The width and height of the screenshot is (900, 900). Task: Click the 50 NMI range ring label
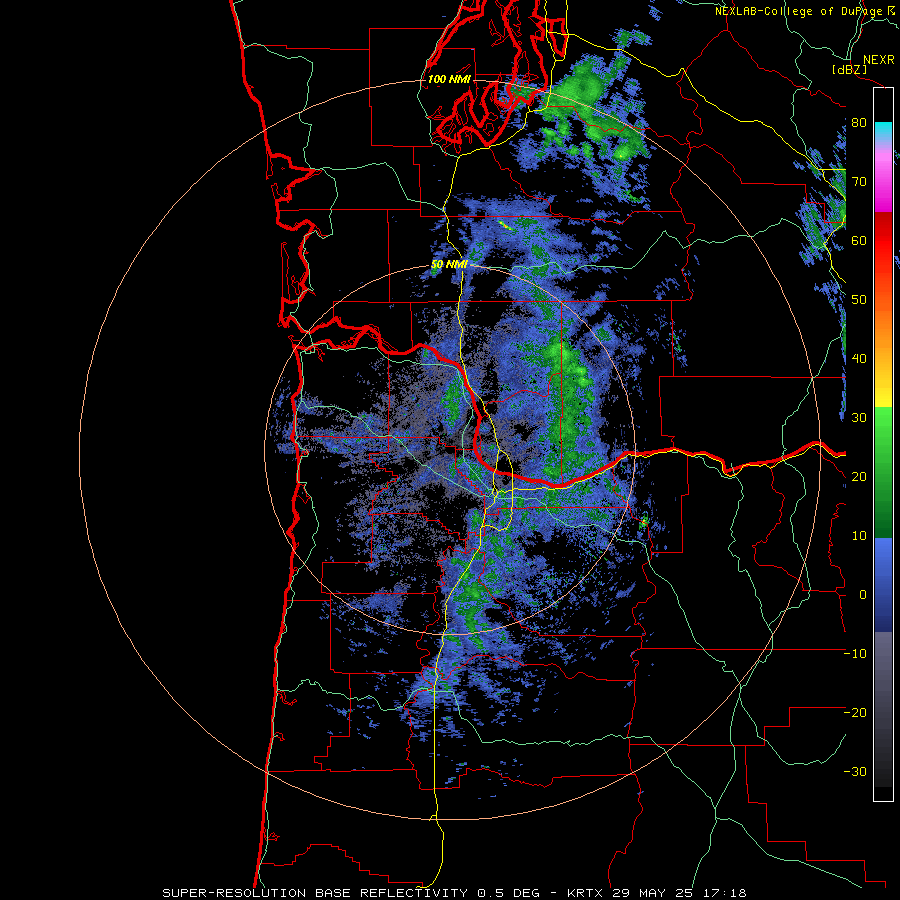click(449, 265)
